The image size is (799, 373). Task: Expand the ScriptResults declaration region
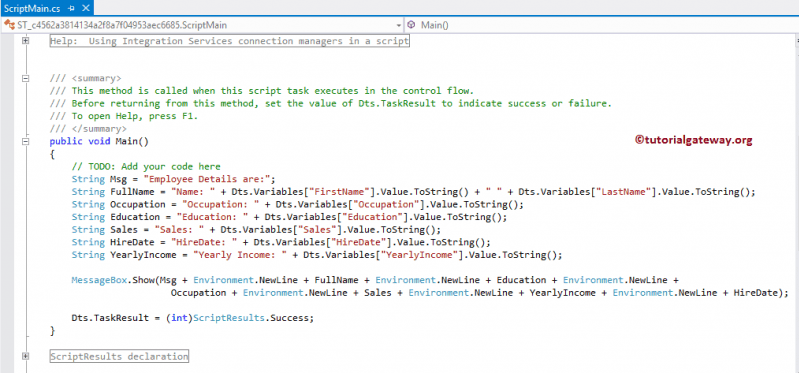(25, 356)
